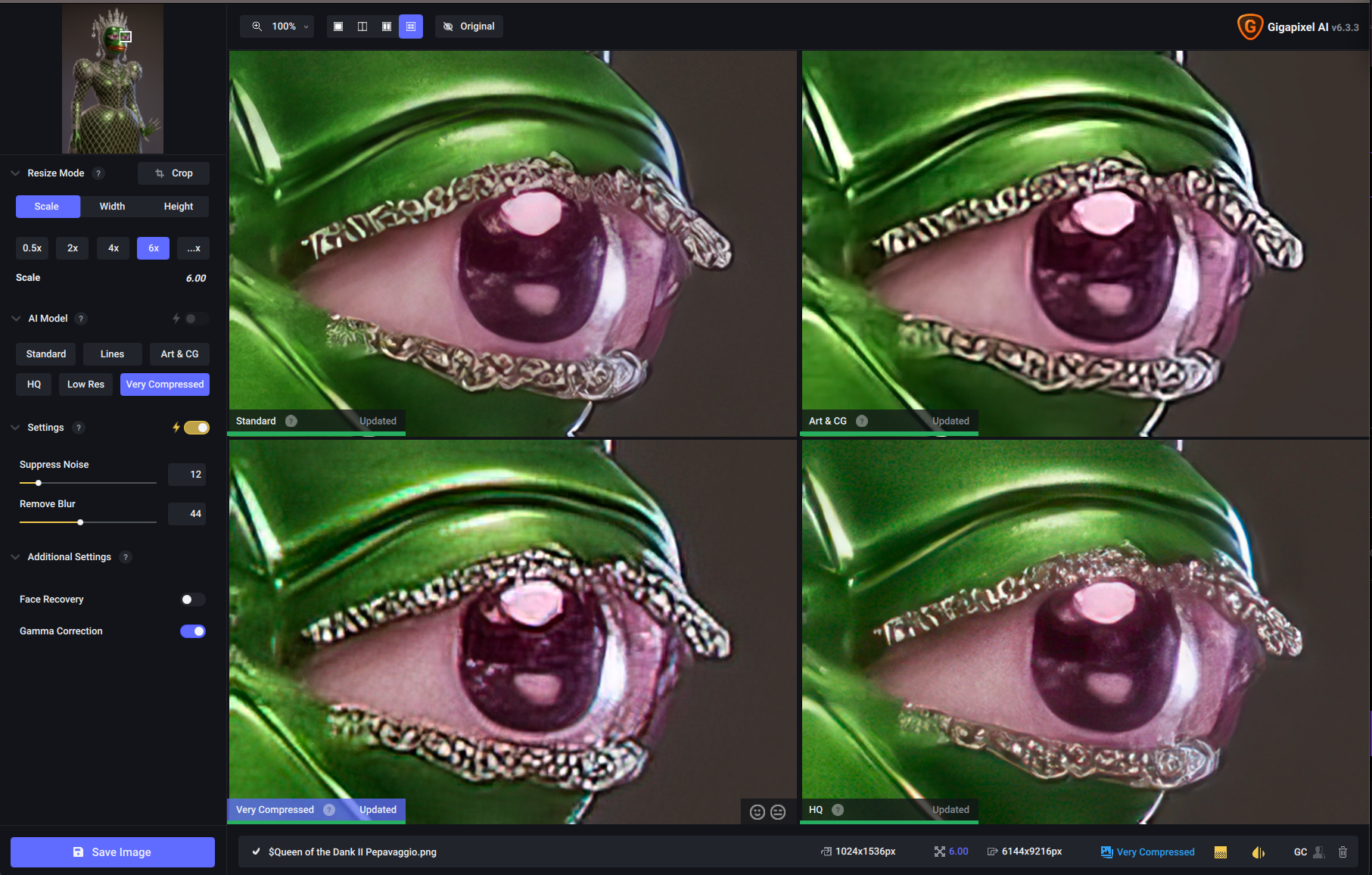Click the Crop button
The image size is (1372, 875).
click(x=173, y=173)
